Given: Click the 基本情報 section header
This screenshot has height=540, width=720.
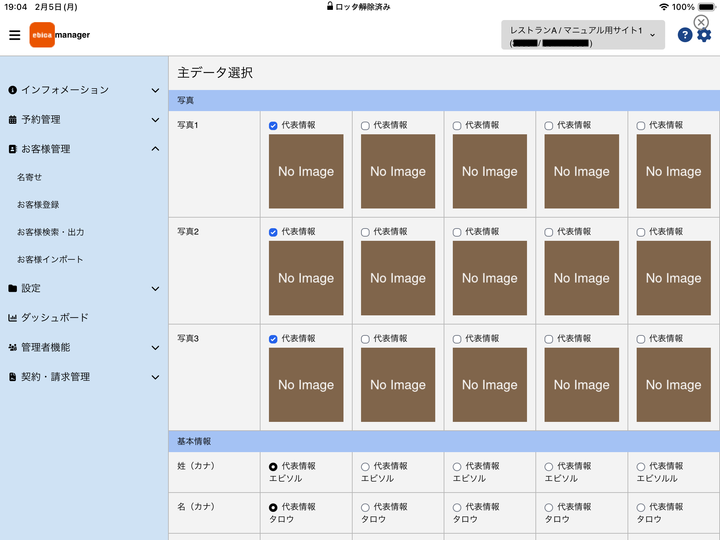Looking at the screenshot, I should pos(444,441).
